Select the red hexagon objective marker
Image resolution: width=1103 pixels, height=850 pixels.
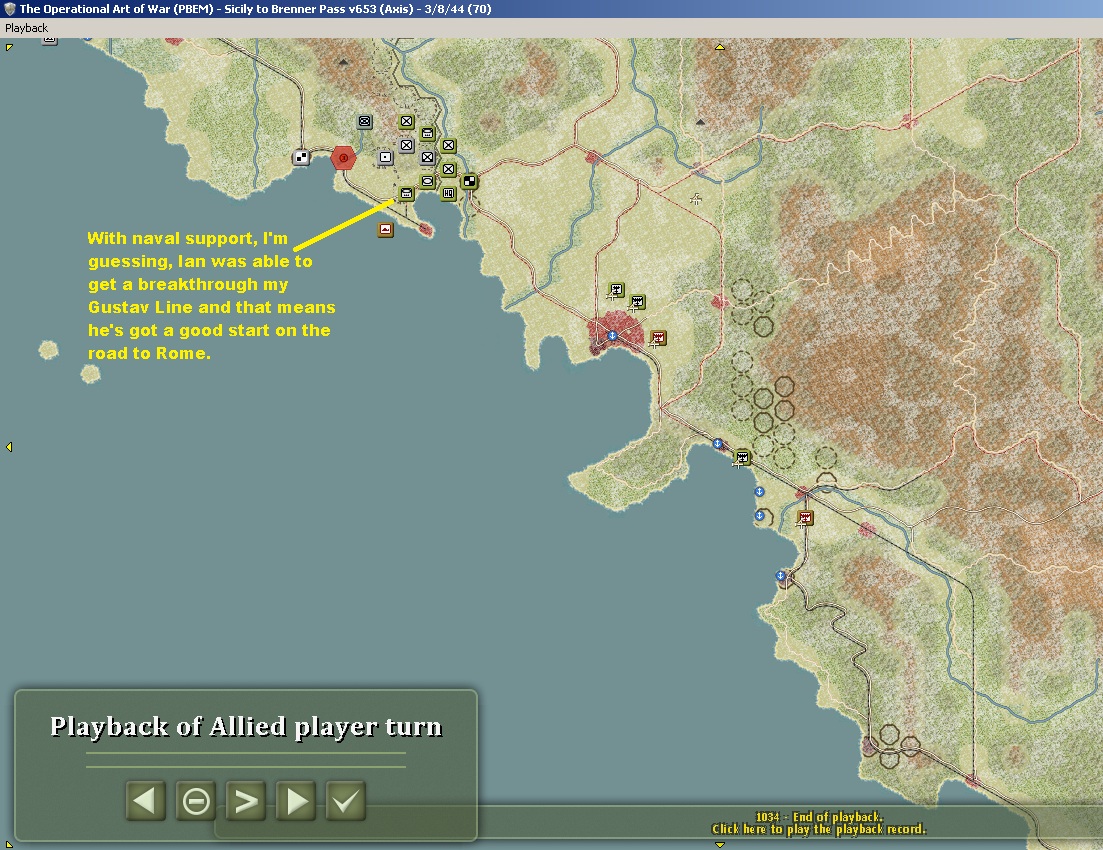tap(343, 158)
